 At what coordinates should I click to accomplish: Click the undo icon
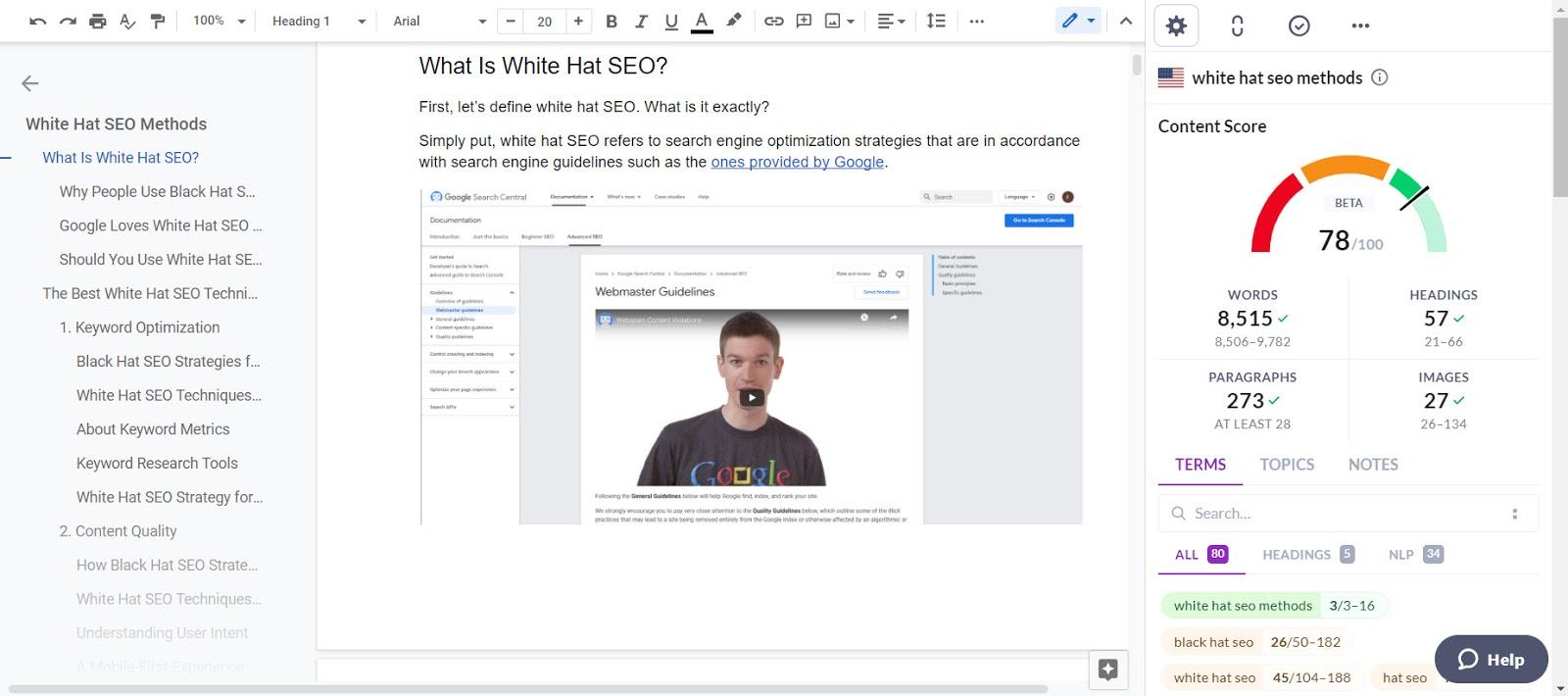(x=37, y=21)
